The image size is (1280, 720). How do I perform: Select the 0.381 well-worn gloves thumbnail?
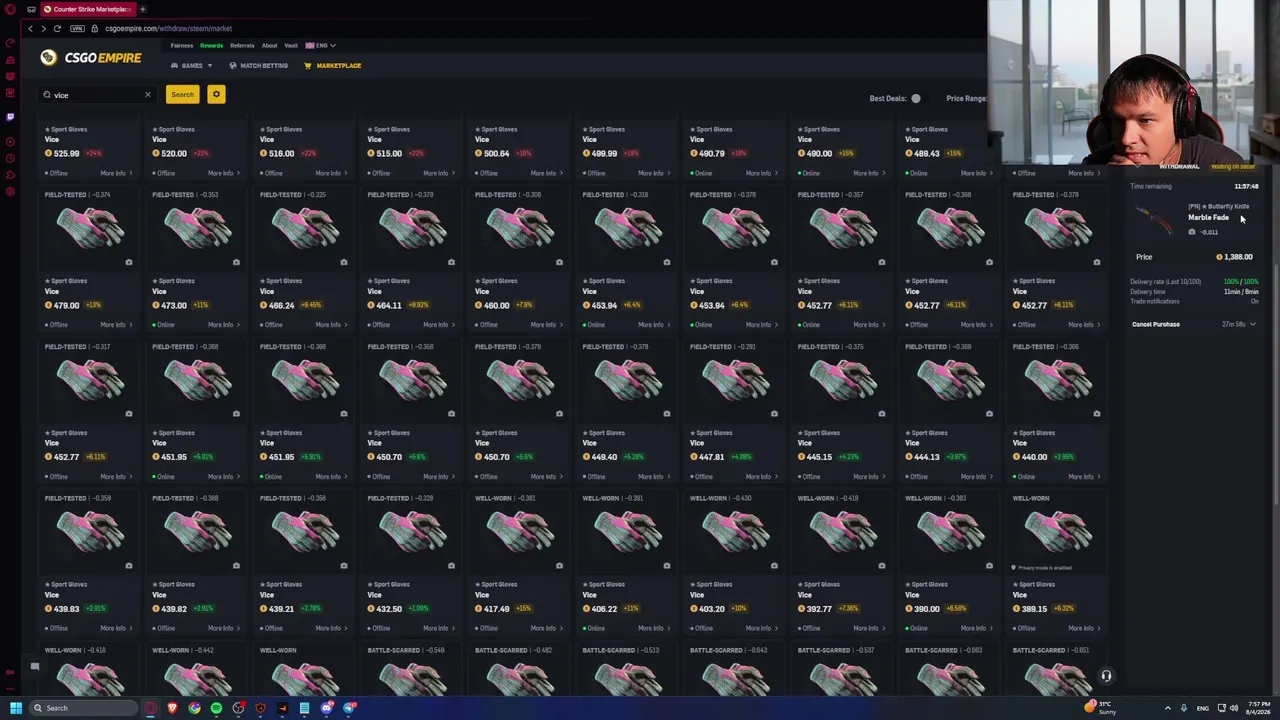point(520,532)
